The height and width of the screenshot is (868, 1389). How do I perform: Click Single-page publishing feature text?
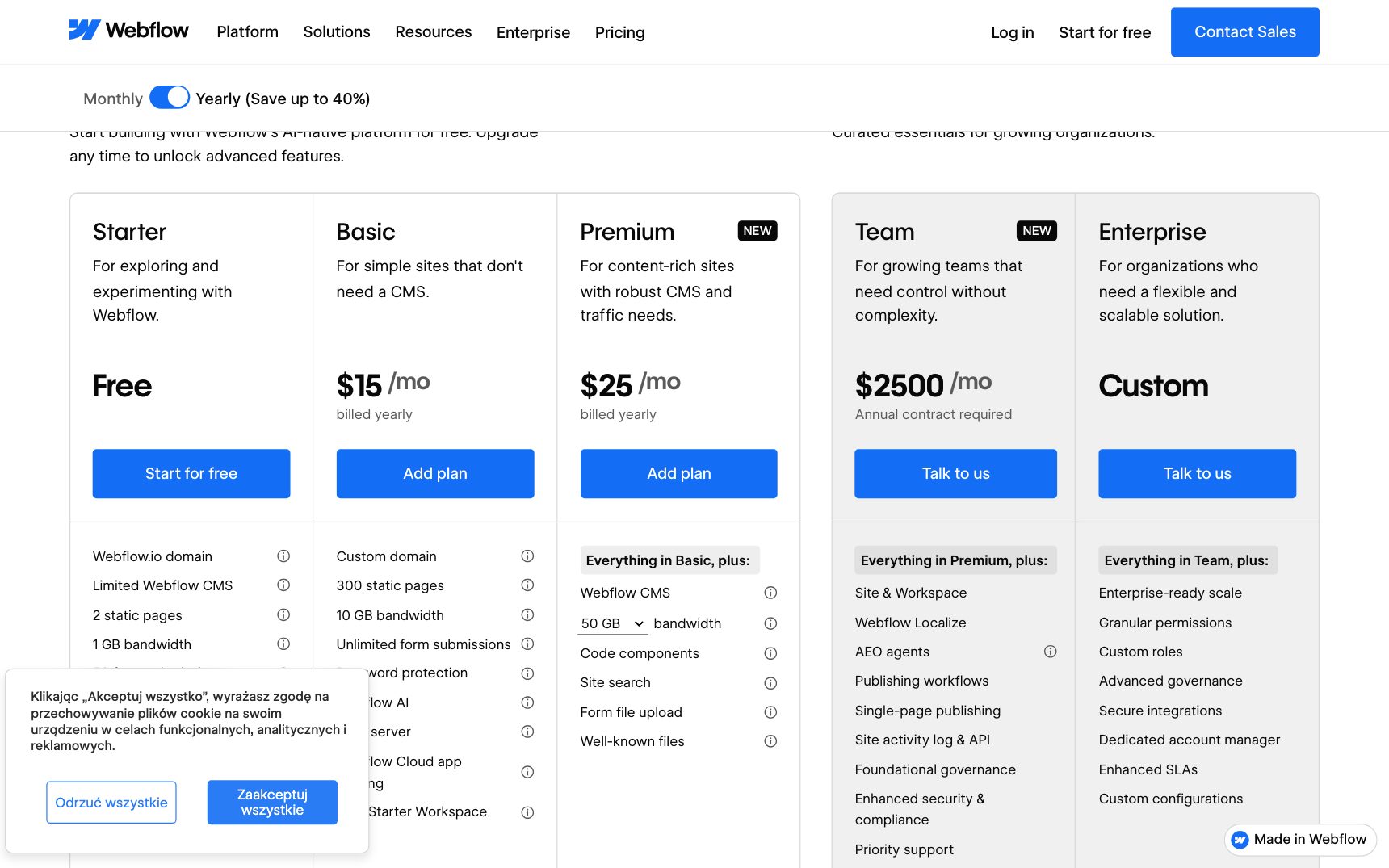[x=928, y=711]
